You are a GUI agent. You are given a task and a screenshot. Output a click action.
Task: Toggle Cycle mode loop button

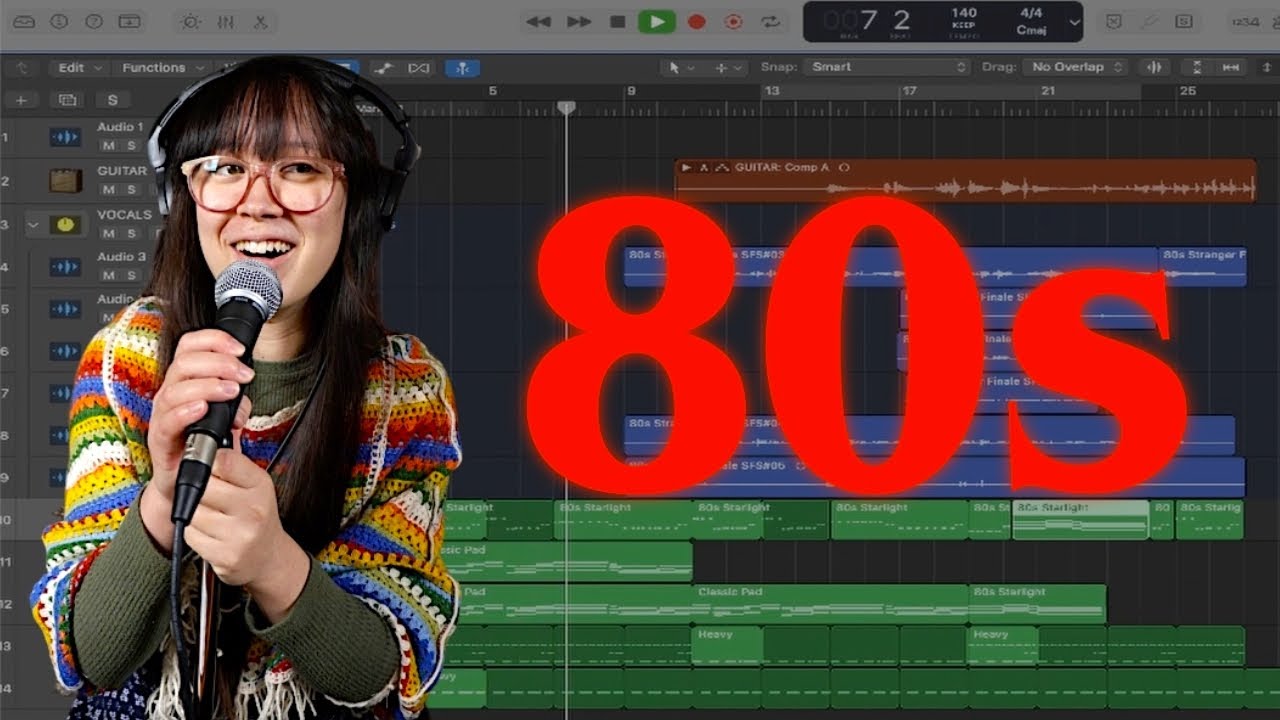click(770, 21)
